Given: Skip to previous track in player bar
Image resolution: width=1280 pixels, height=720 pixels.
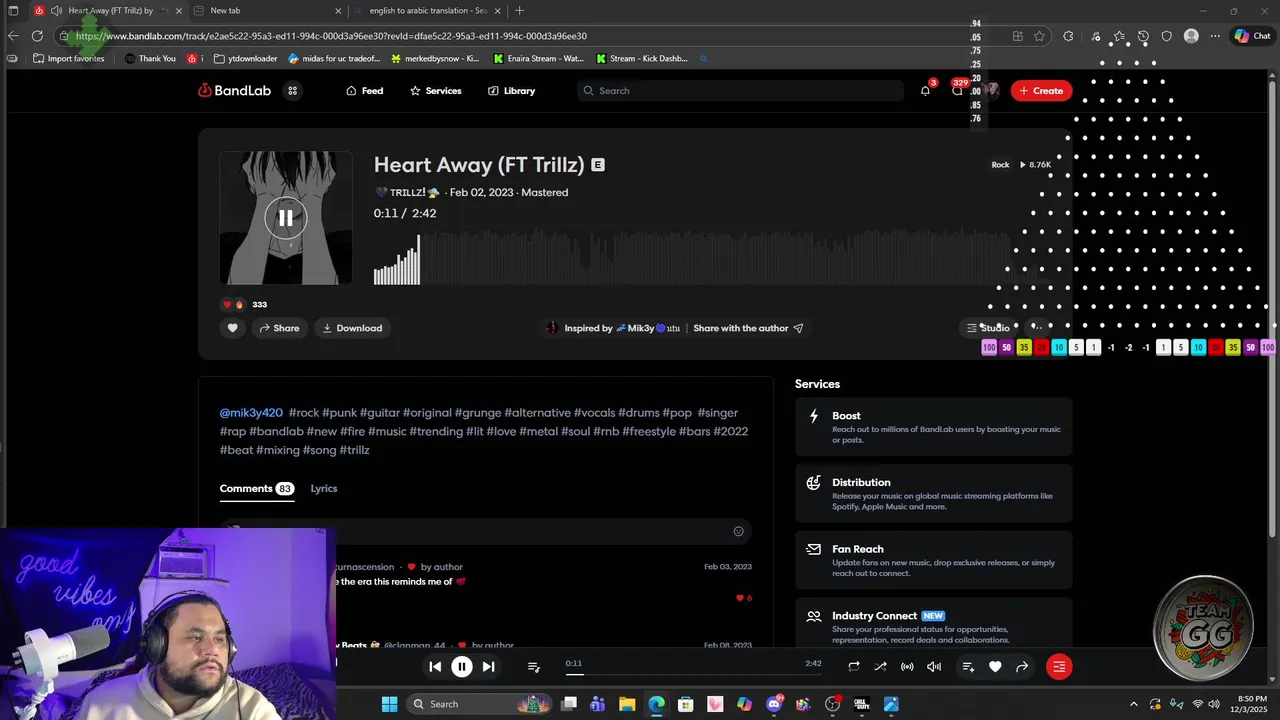Looking at the screenshot, I should (435, 666).
